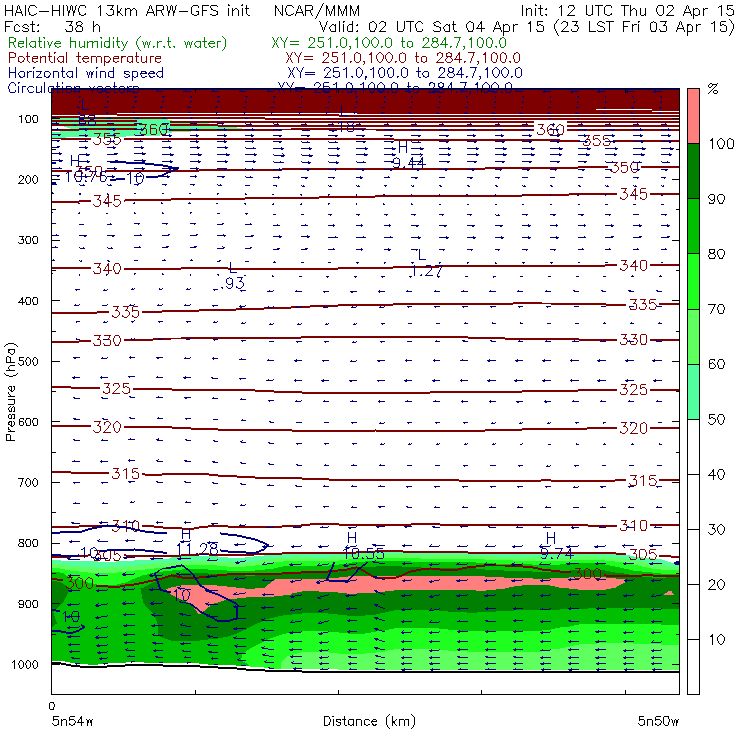Click the blue 'Horizontal wind speed' legend entry
740x740 pixels.
click(x=86, y=73)
